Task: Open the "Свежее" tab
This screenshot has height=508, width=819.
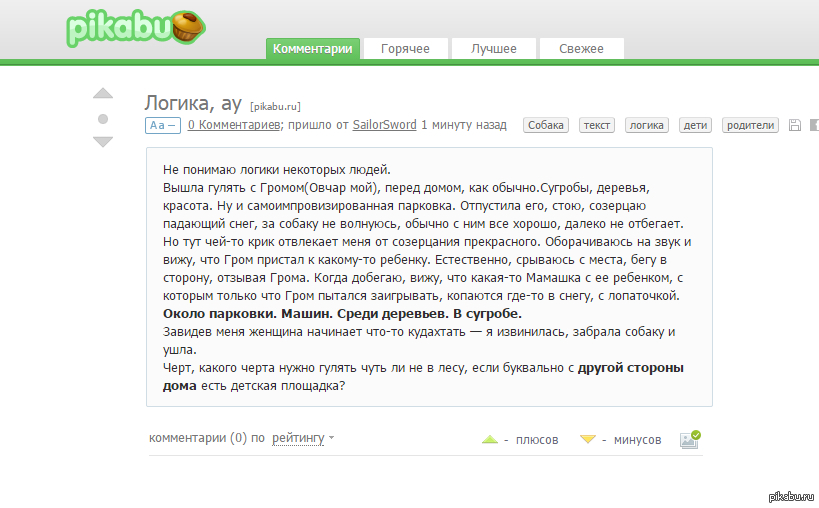Action: [581, 48]
